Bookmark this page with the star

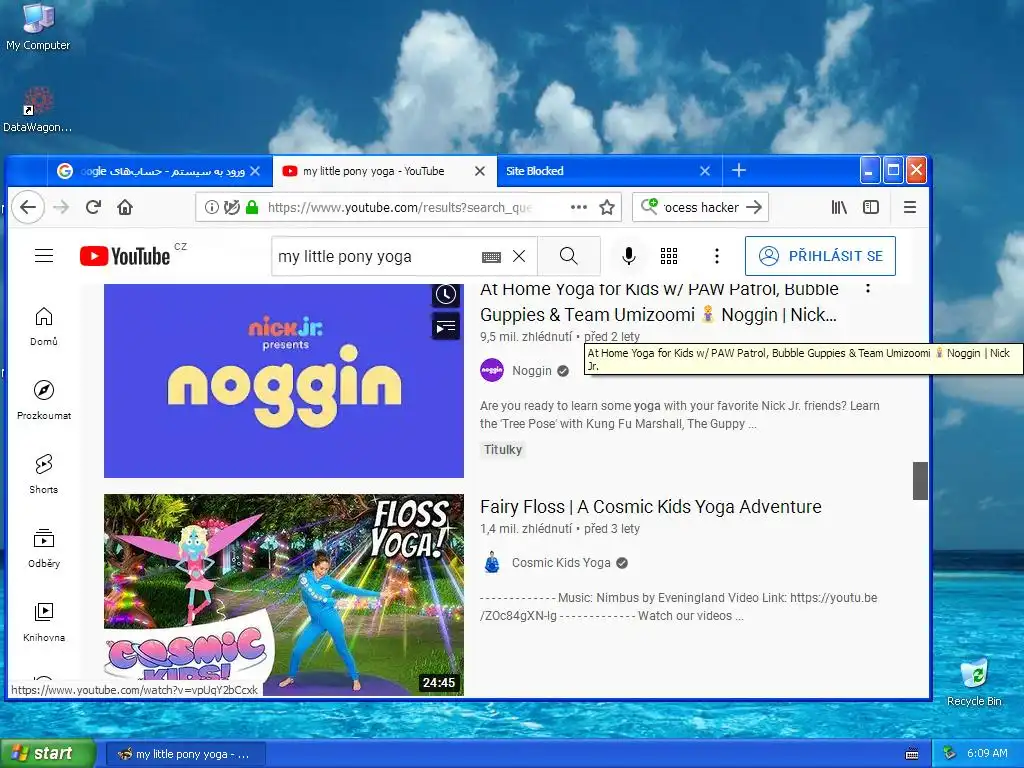click(607, 208)
